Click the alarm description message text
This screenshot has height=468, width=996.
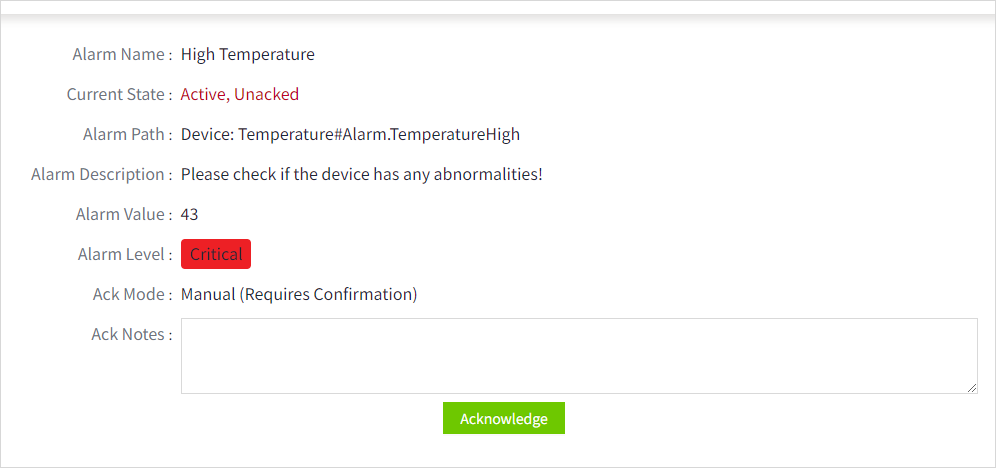pyautogui.click(x=361, y=174)
